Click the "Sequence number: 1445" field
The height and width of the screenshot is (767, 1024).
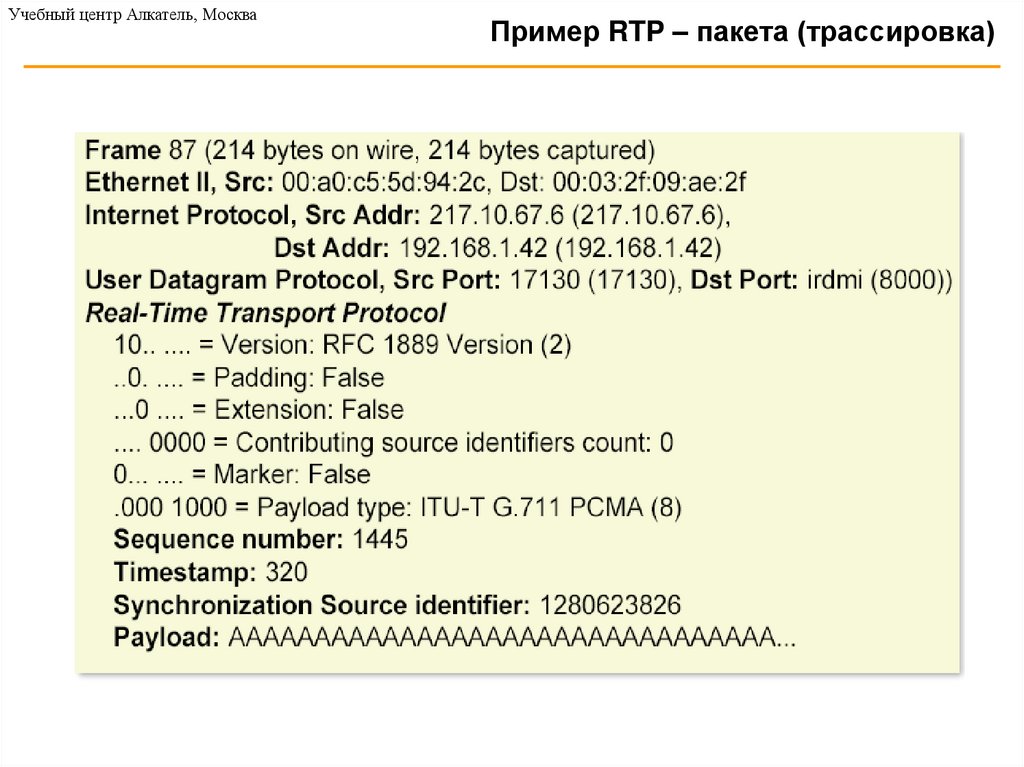pyautogui.click(x=261, y=540)
